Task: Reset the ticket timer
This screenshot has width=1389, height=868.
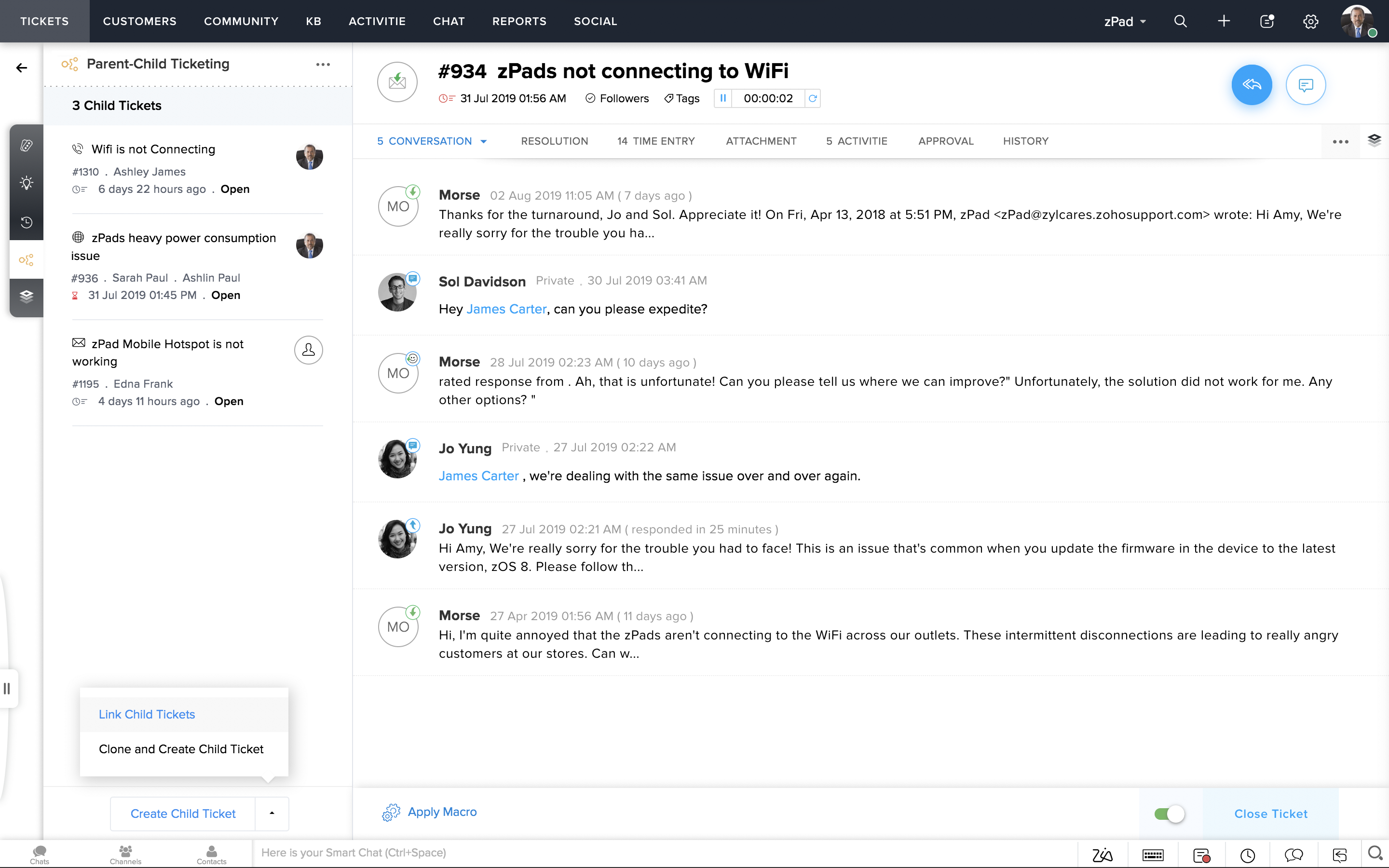Action: [x=813, y=98]
